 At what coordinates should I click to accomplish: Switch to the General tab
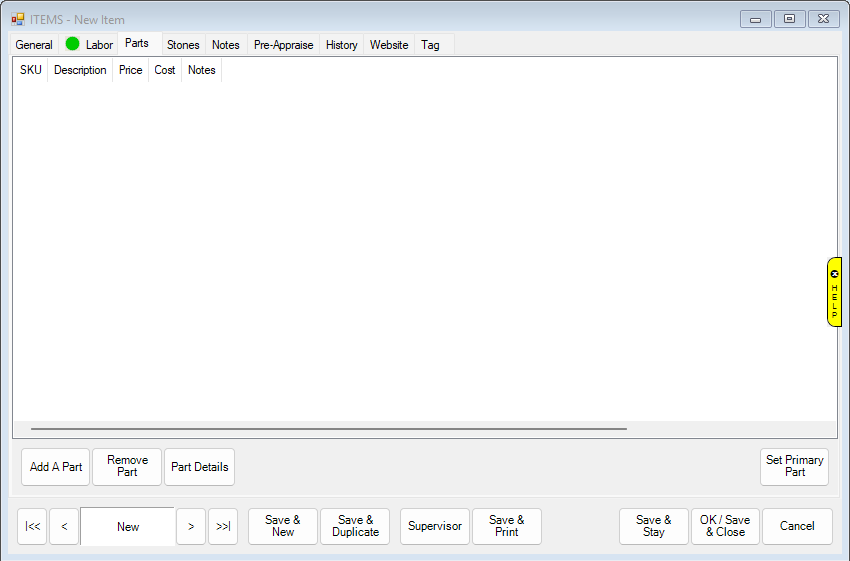[34, 45]
